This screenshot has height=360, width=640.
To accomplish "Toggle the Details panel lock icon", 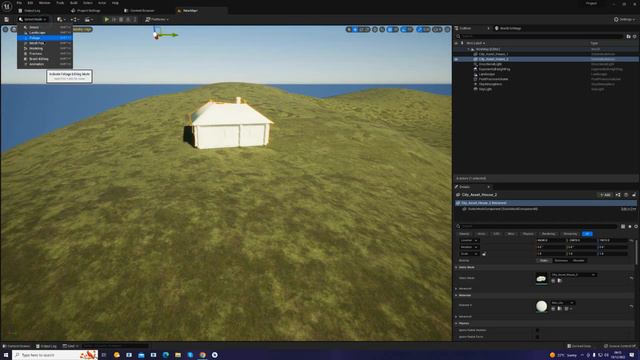I will point(634,195).
